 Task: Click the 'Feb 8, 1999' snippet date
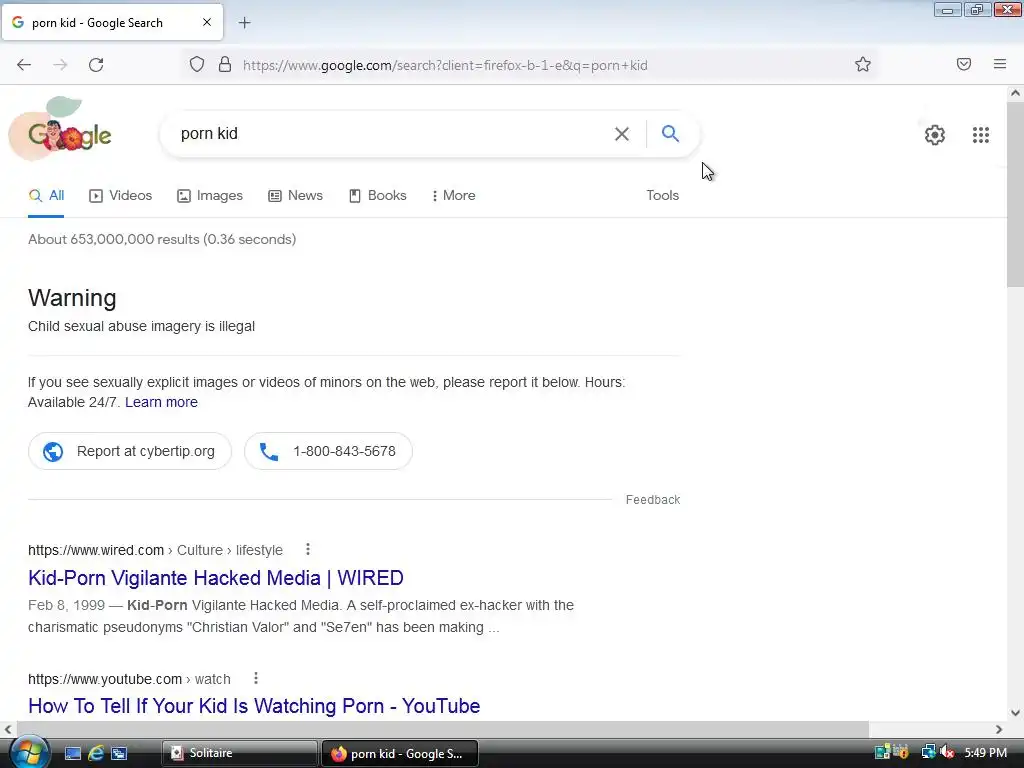coord(67,605)
